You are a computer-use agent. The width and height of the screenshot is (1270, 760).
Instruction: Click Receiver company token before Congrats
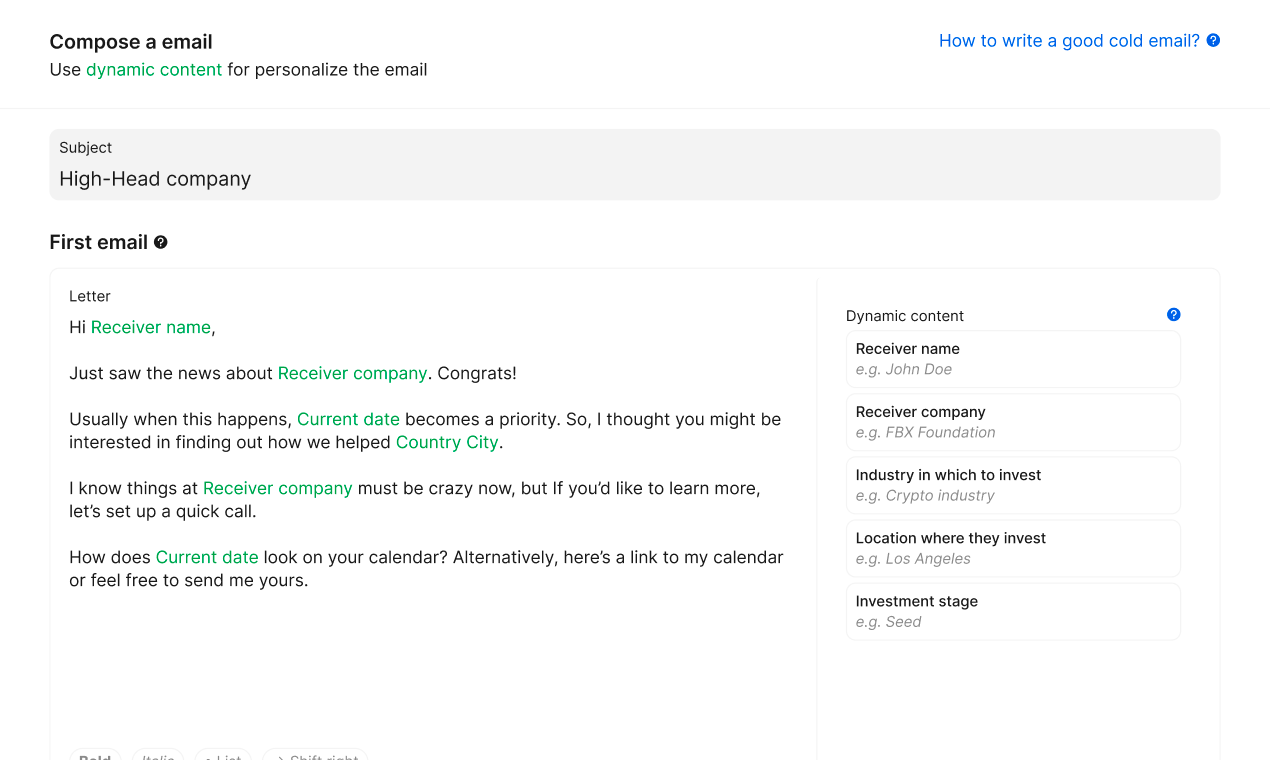point(353,373)
